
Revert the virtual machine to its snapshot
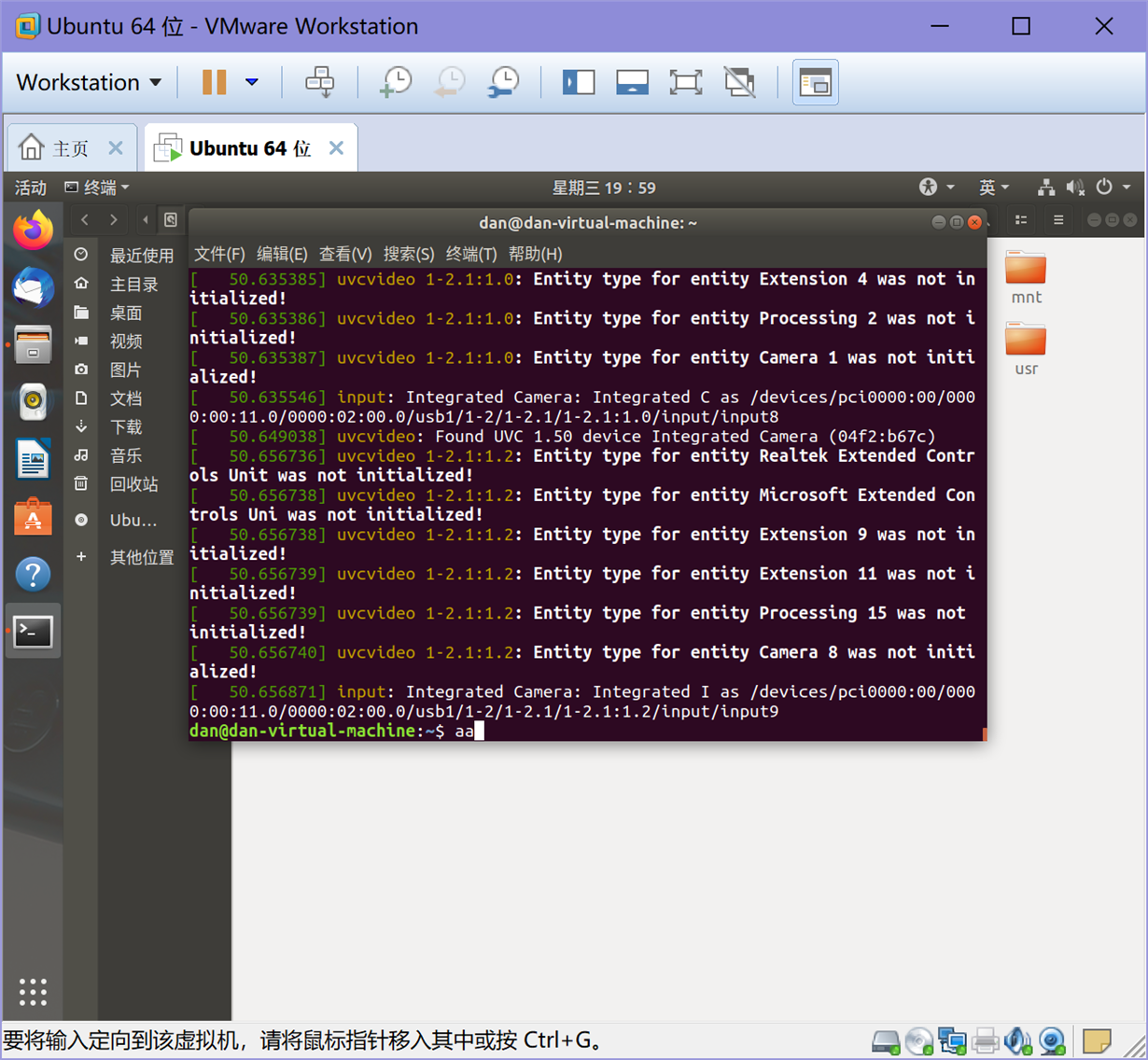[x=450, y=82]
